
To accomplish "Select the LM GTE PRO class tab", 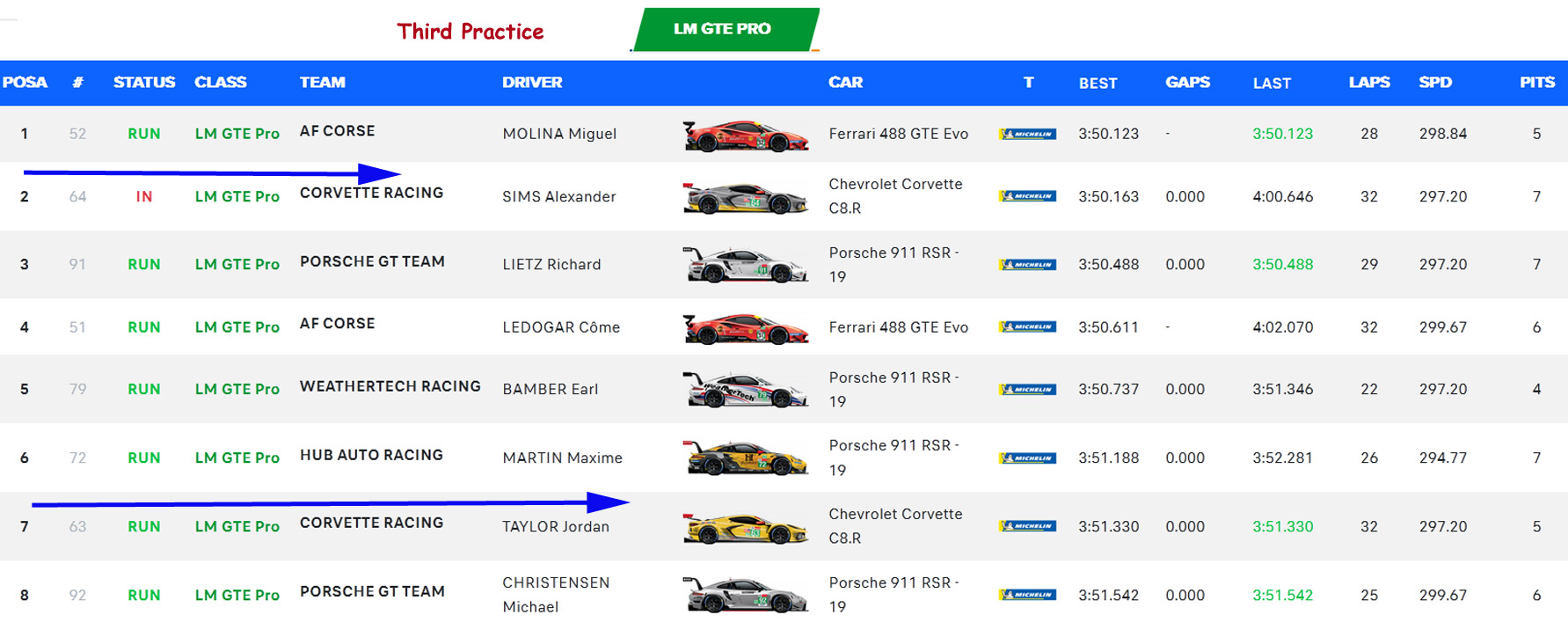I will click(725, 29).
